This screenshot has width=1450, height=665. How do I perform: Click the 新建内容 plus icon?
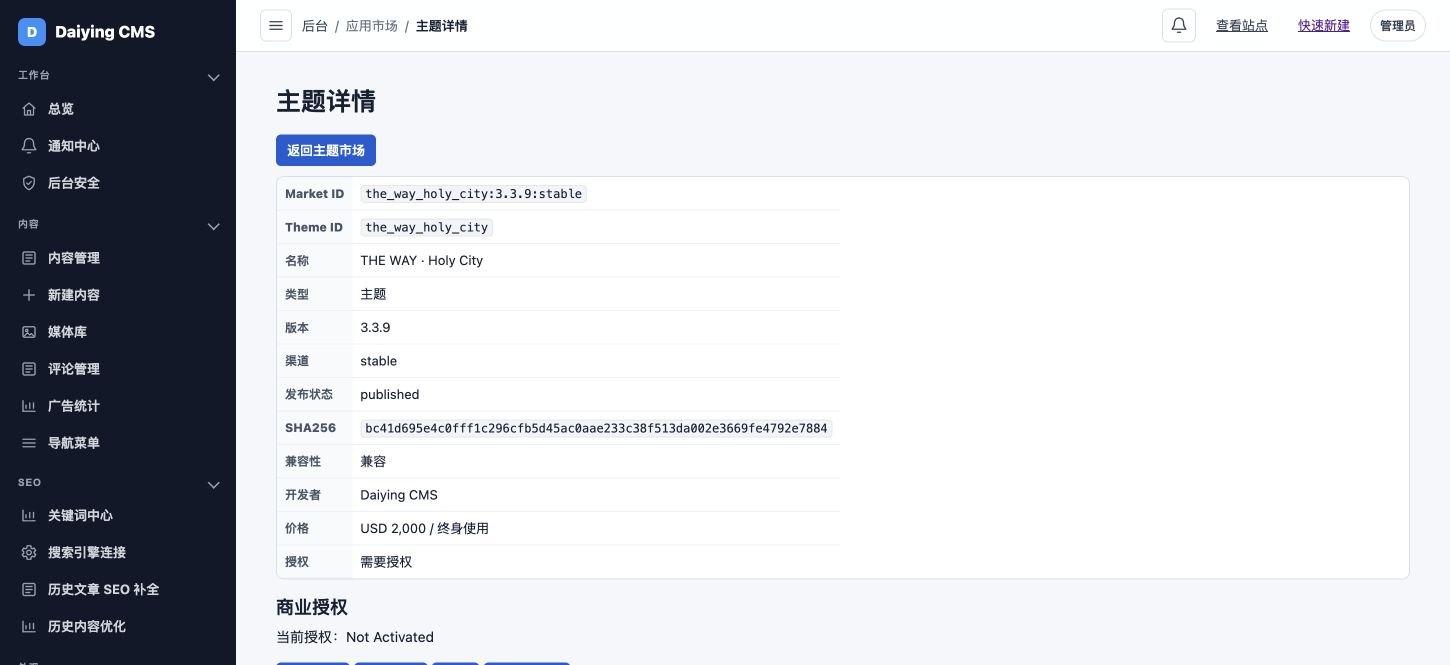tap(29, 295)
